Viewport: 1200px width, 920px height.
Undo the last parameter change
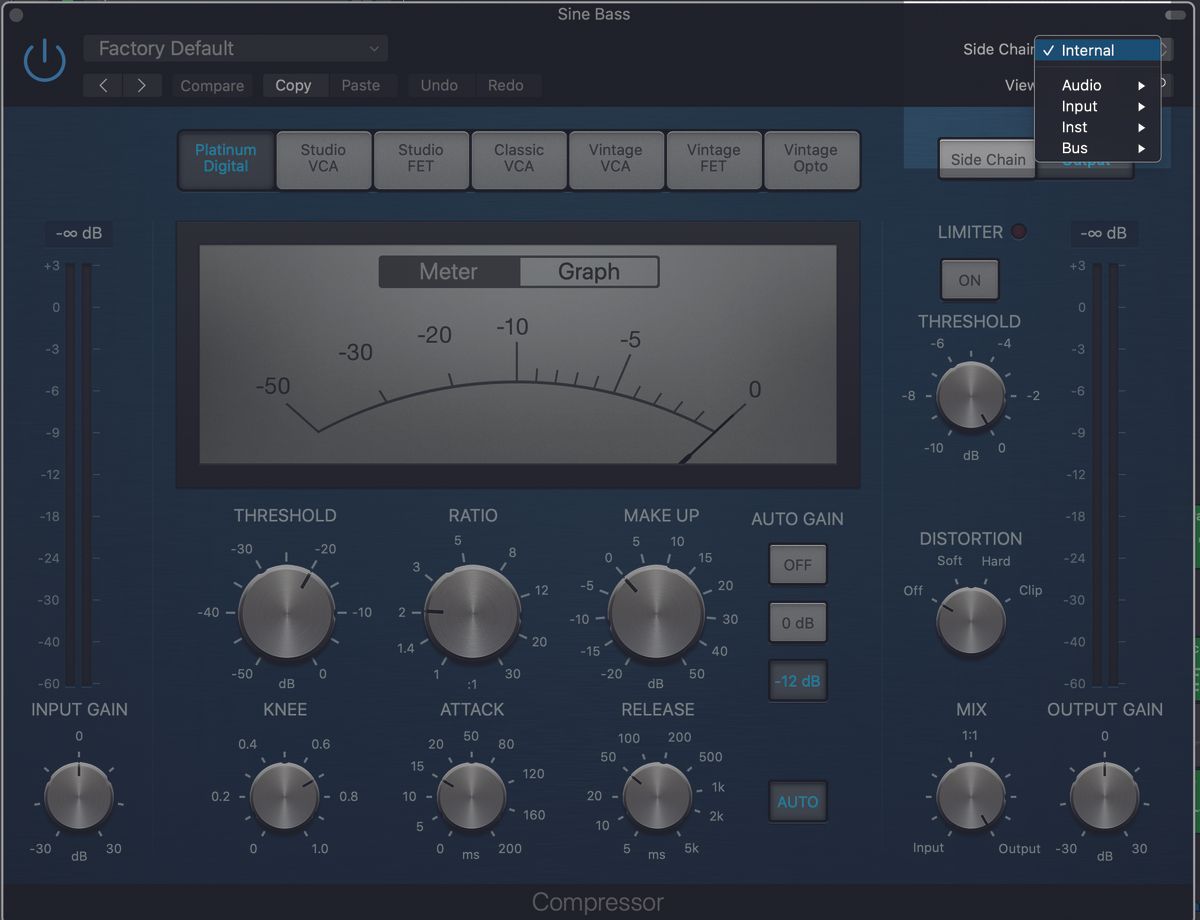440,86
